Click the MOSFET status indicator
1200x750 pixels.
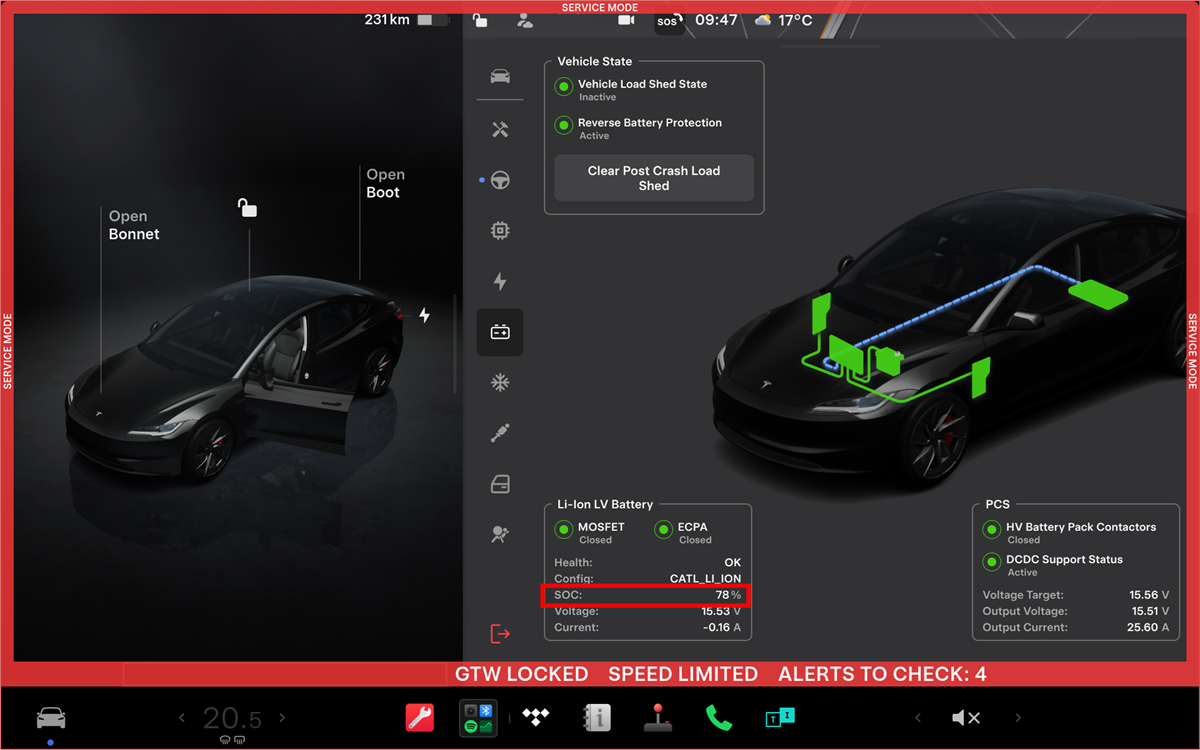[x=564, y=530]
